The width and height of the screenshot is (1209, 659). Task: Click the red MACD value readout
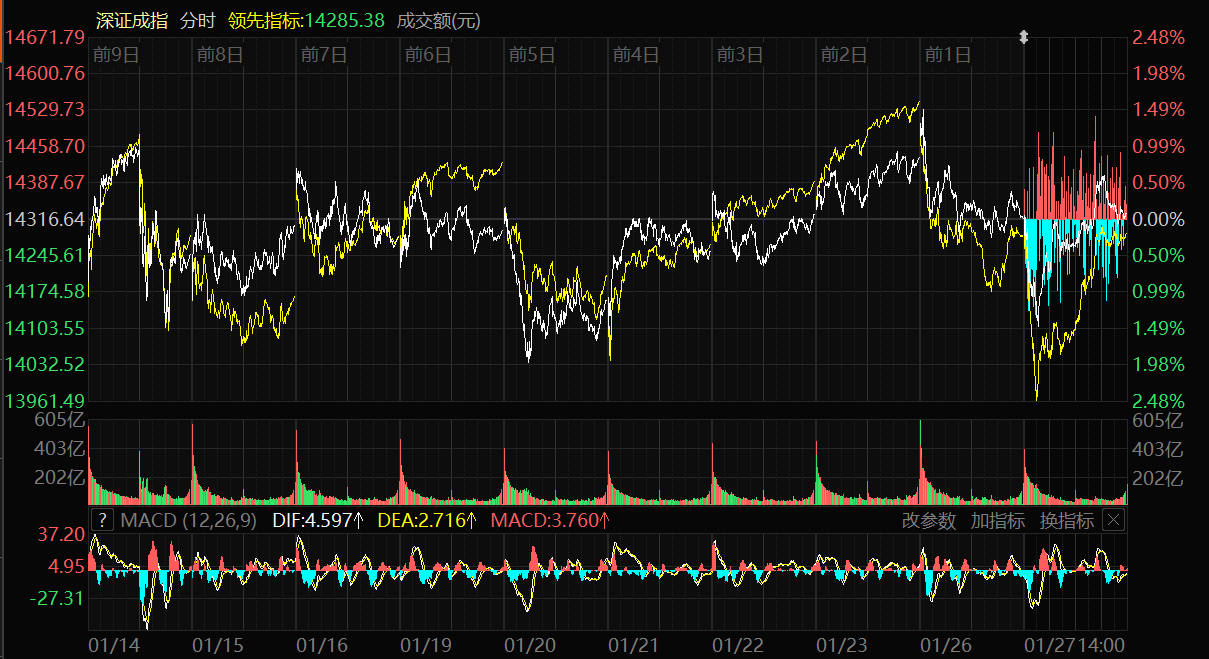coord(550,520)
